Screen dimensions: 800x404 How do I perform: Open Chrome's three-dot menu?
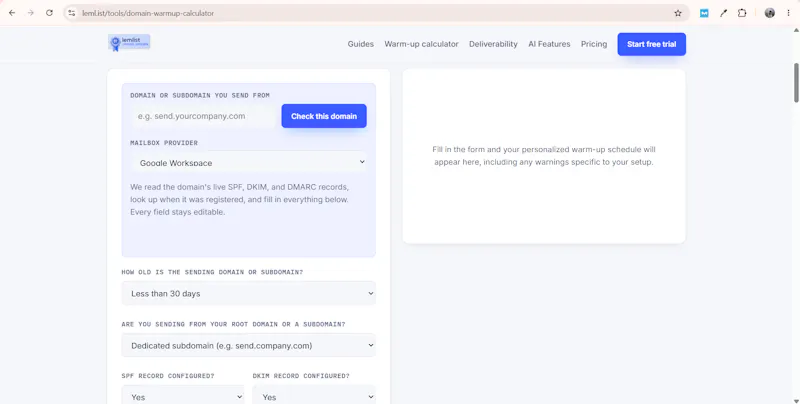788,13
